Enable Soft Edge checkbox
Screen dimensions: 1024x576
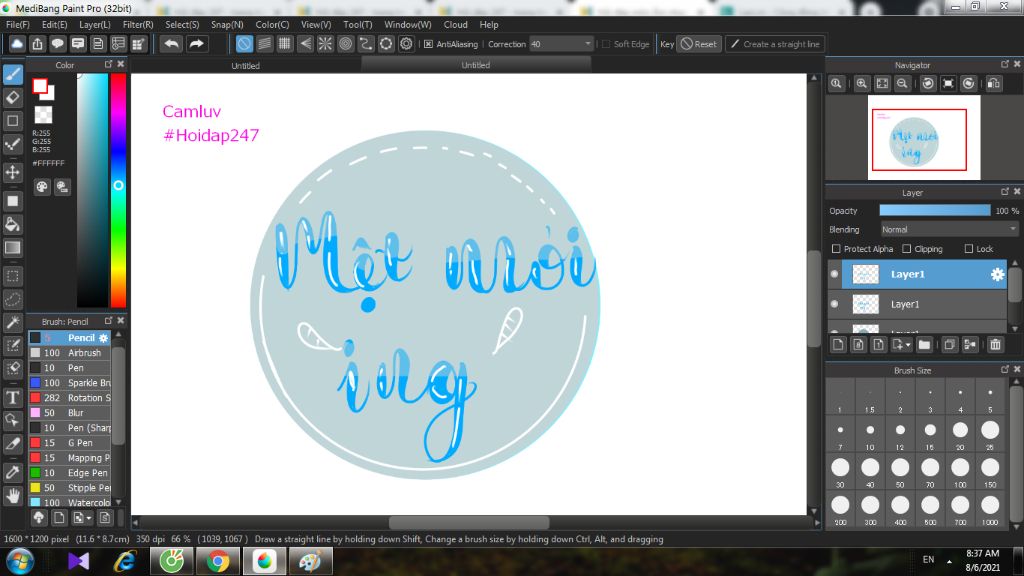606,44
